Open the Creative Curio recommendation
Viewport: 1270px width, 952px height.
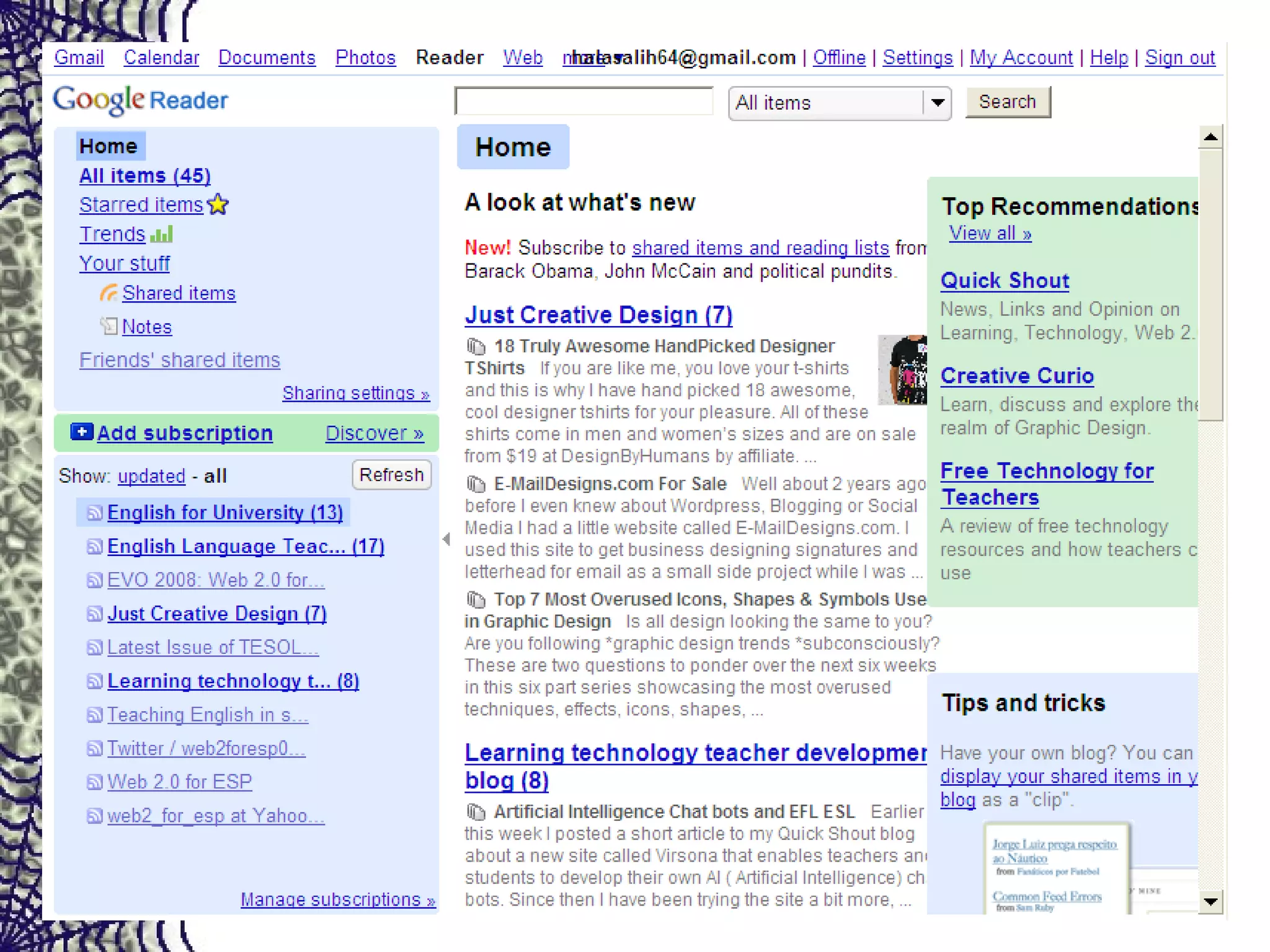click(1017, 376)
